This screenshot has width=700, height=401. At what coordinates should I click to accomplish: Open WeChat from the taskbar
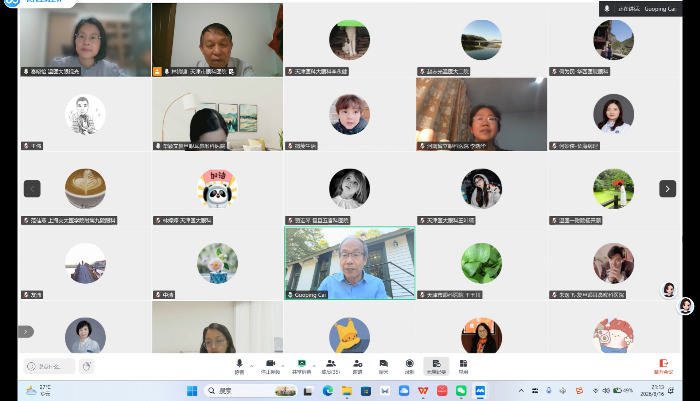(461, 391)
